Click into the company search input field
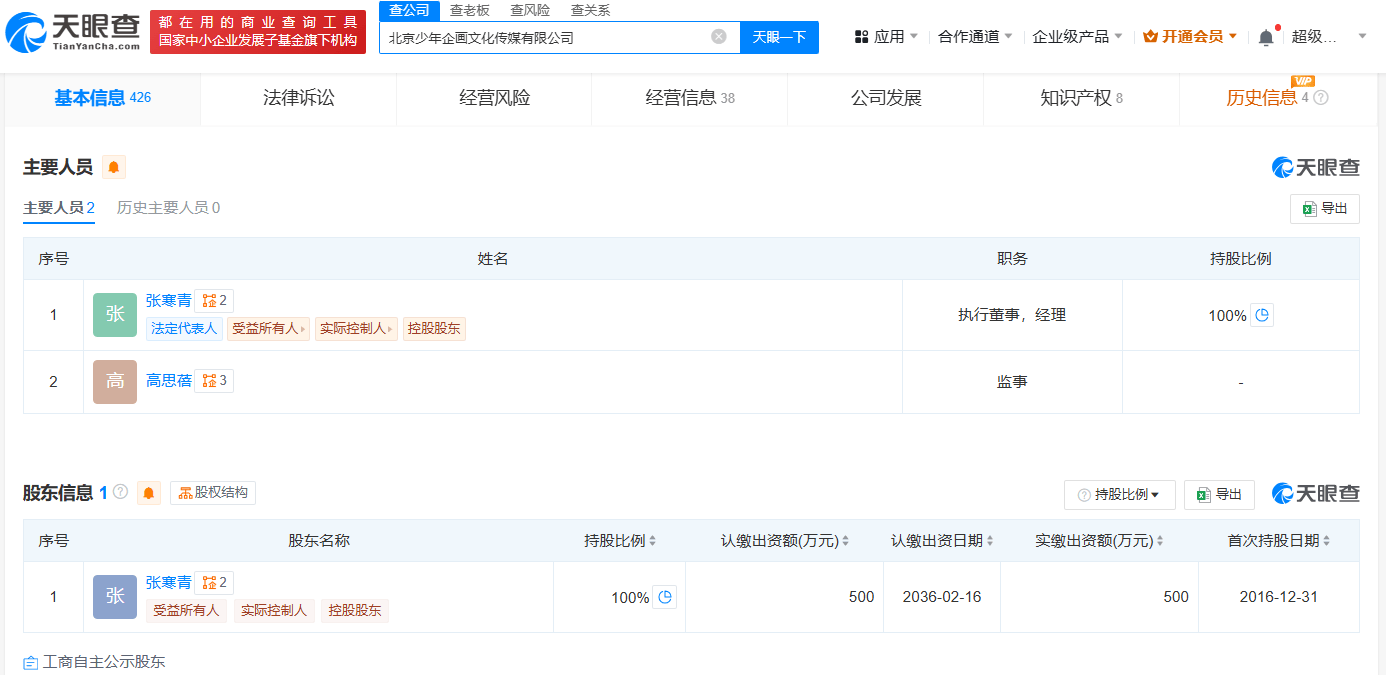Viewport: 1386px width, 675px height. [545, 37]
